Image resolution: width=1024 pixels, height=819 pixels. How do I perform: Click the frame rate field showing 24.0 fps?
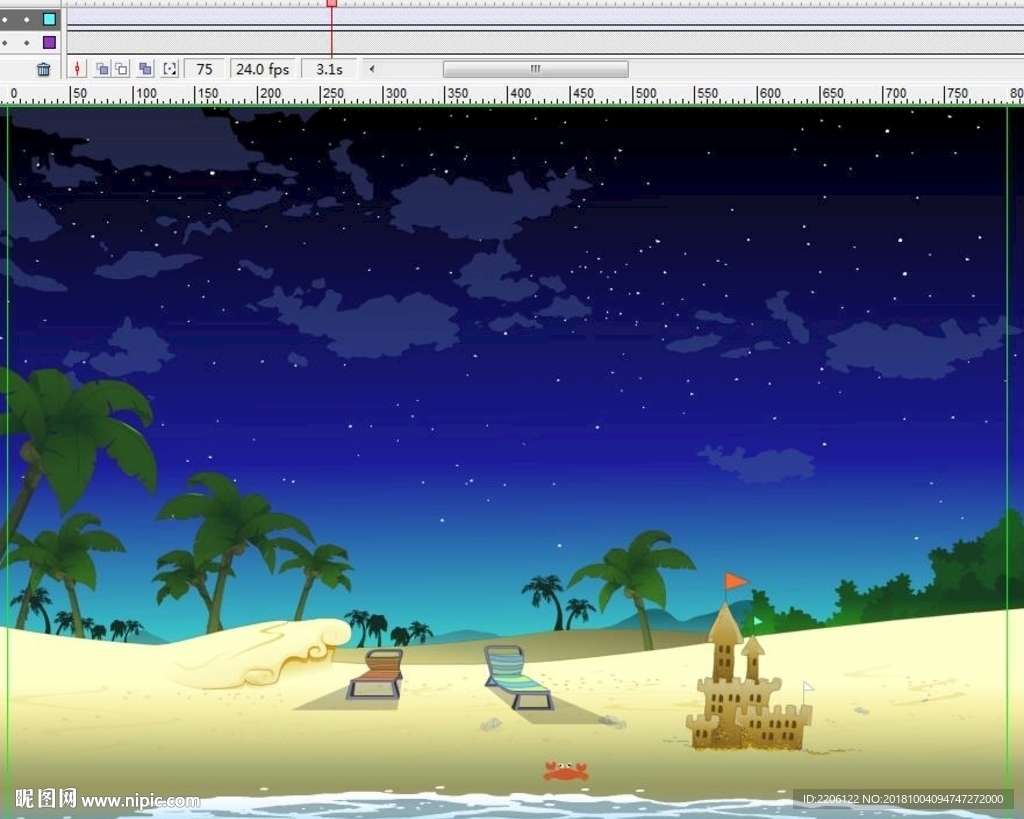click(x=263, y=69)
